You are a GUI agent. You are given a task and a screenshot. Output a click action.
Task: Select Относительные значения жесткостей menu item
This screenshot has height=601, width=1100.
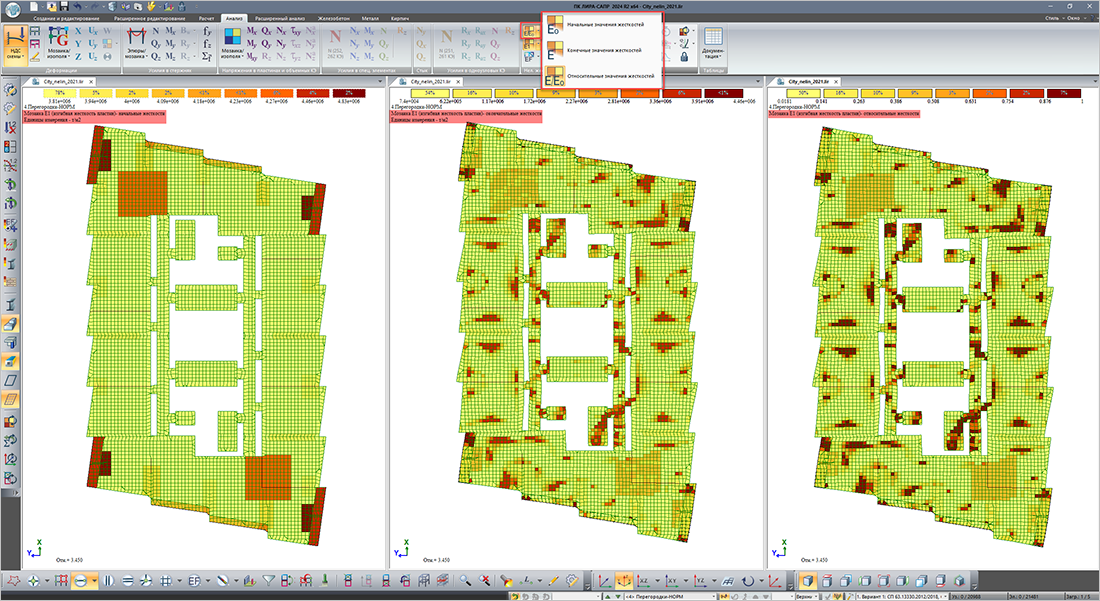tap(603, 76)
